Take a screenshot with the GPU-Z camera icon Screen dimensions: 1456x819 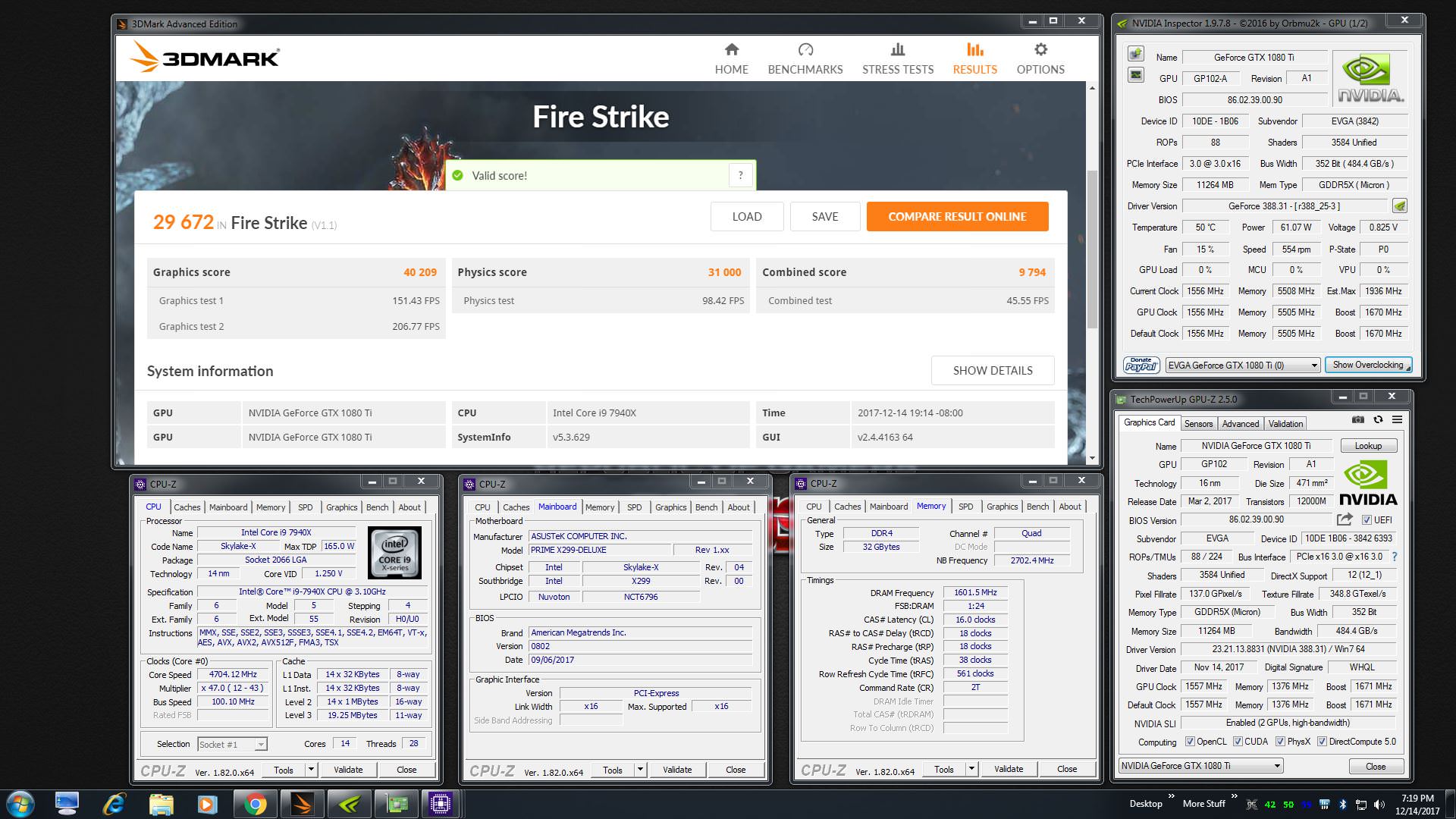click(1357, 419)
